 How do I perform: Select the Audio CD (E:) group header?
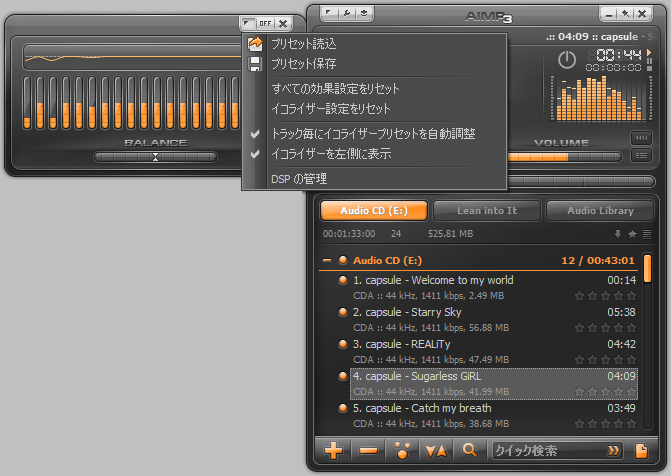[x=478, y=260]
